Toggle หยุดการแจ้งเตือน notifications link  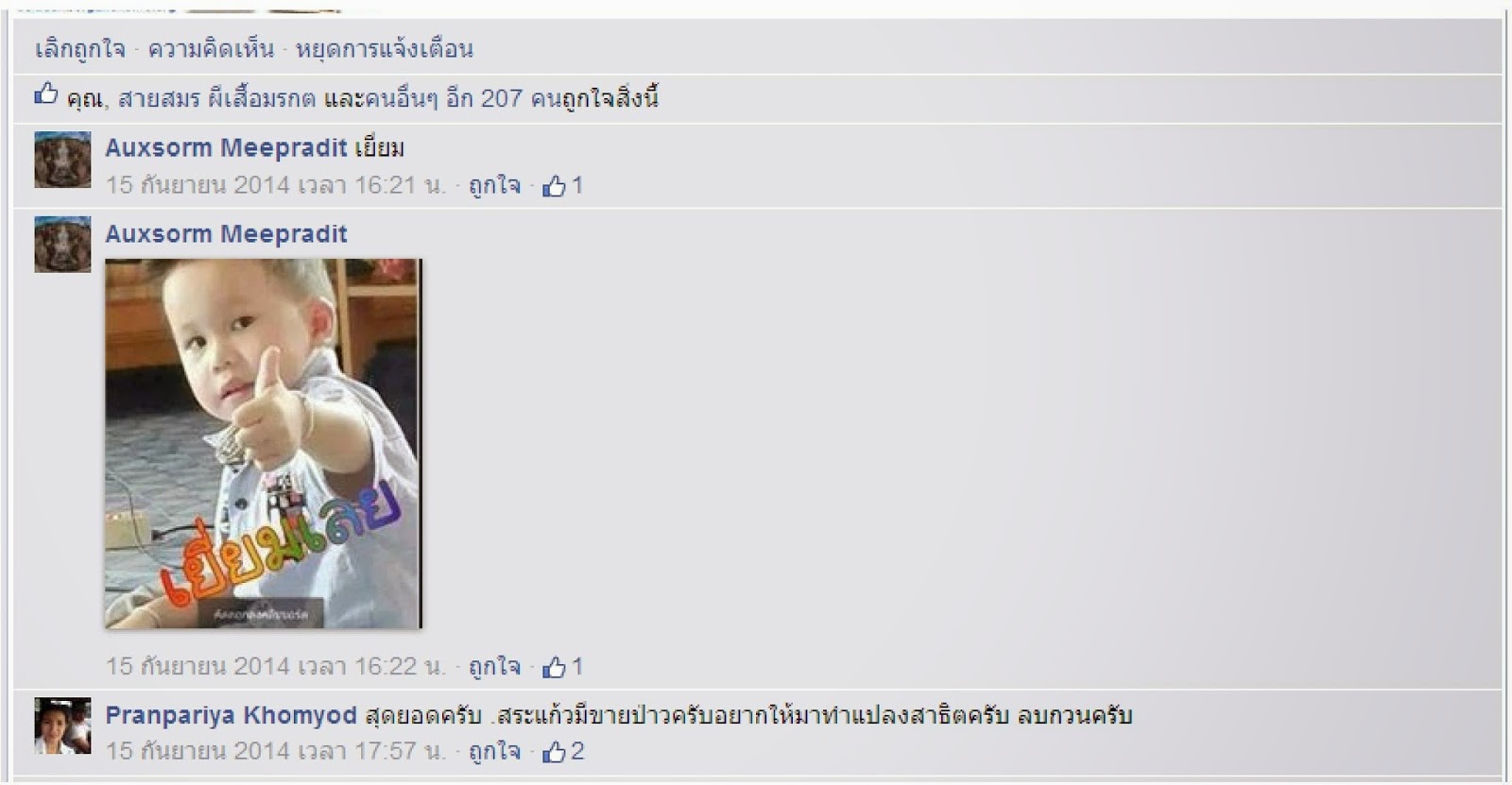point(385,48)
